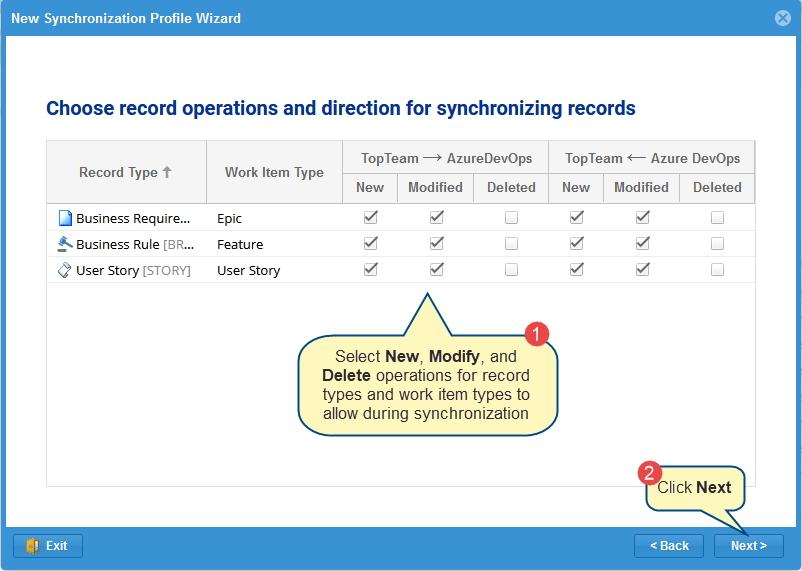Viewport: 802px width, 571px height.
Task: Click the Exit door icon
Action: point(32,546)
